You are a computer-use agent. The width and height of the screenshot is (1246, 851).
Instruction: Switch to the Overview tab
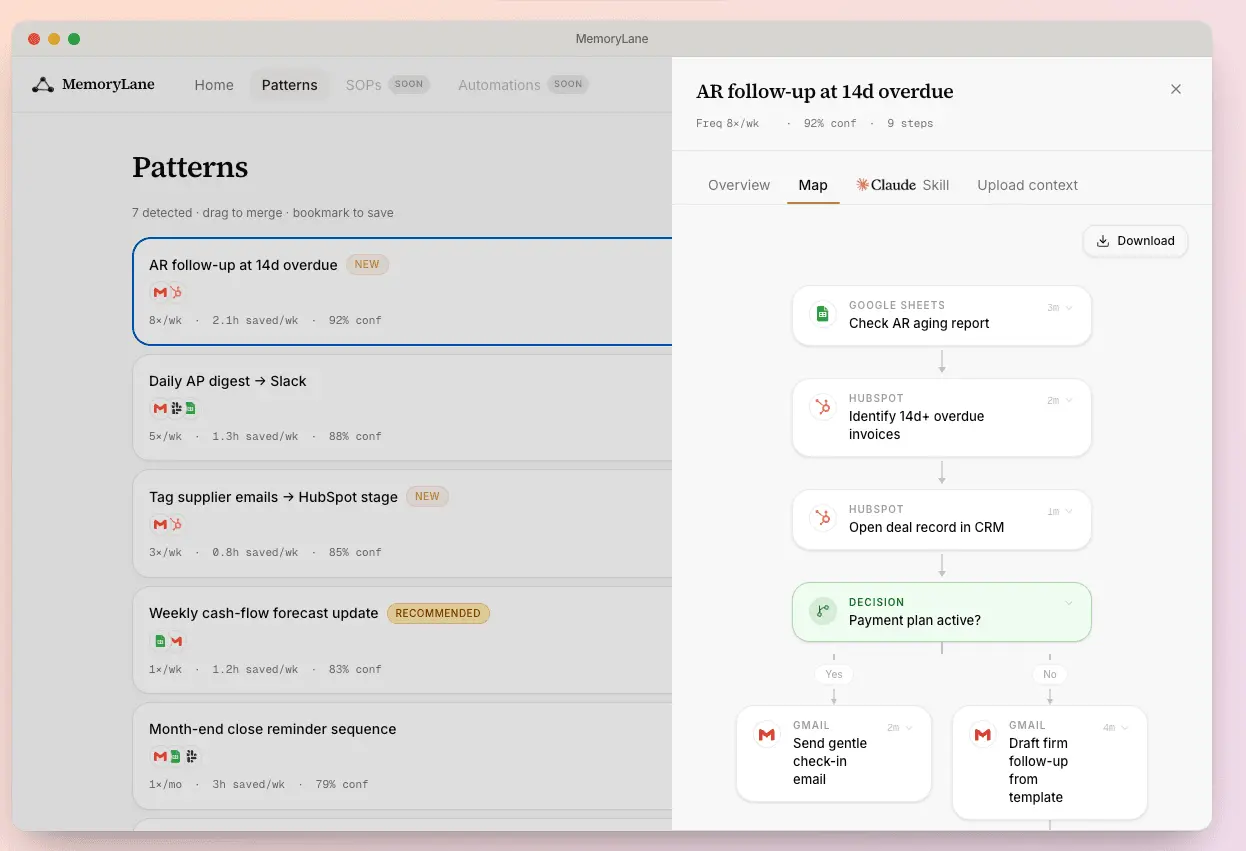coord(739,185)
